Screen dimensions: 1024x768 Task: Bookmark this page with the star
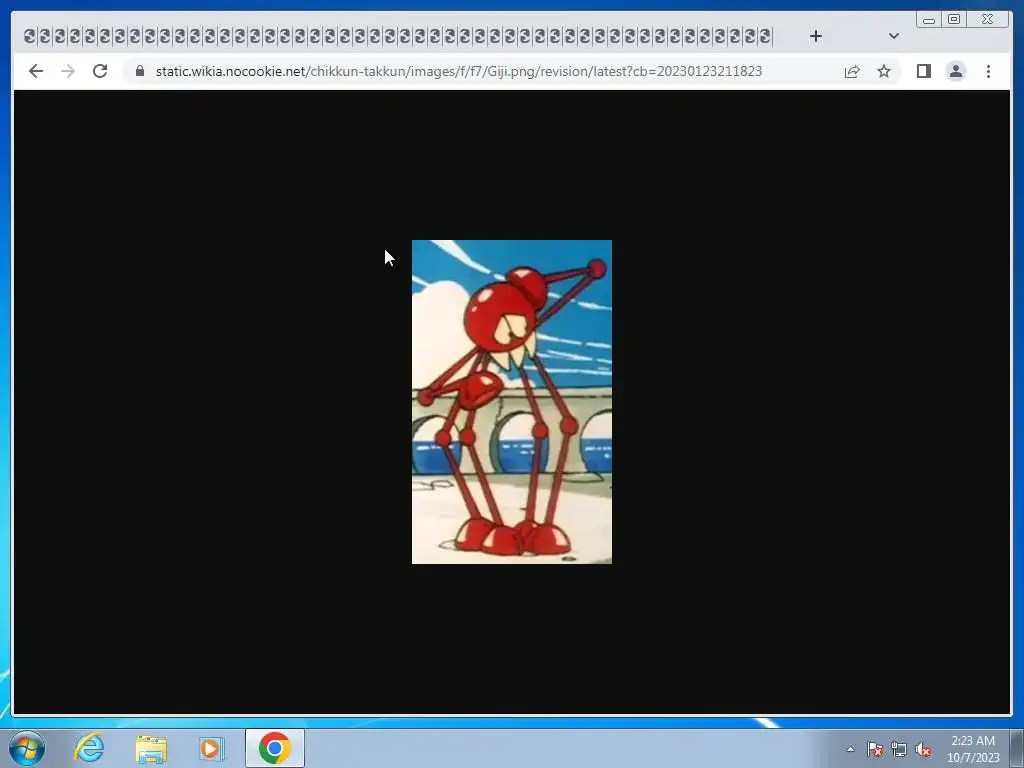point(884,71)
